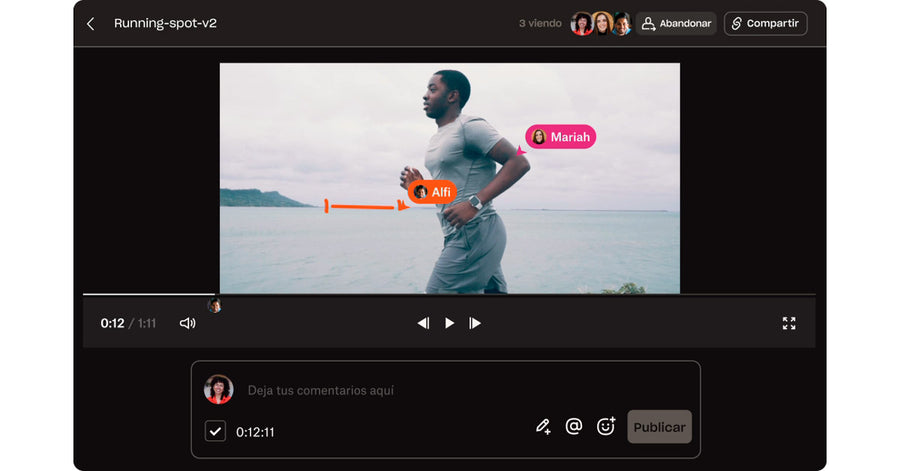900x471 pixels.
Task: Click the '3 viendo' viewers count
Action: tap(540, 24)
